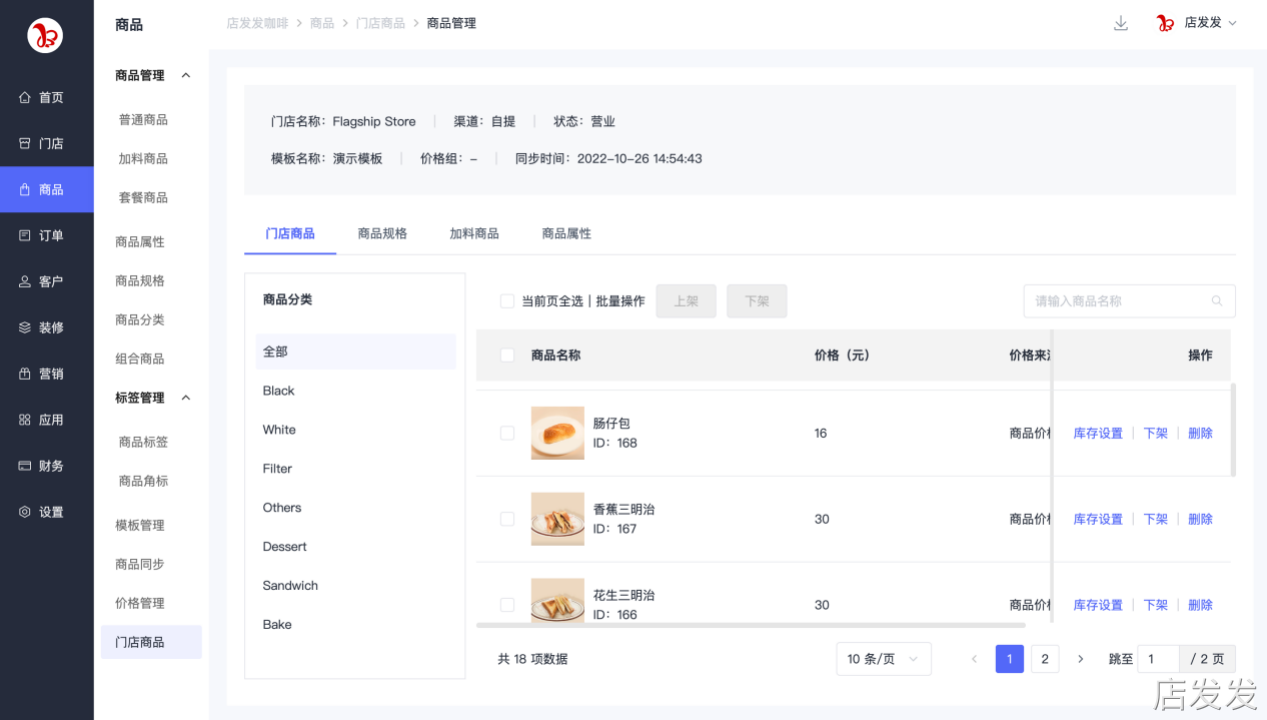Click the download icon in top bar
Viewport: 1267px width, 720px height.
click(x=1121, y=23)
